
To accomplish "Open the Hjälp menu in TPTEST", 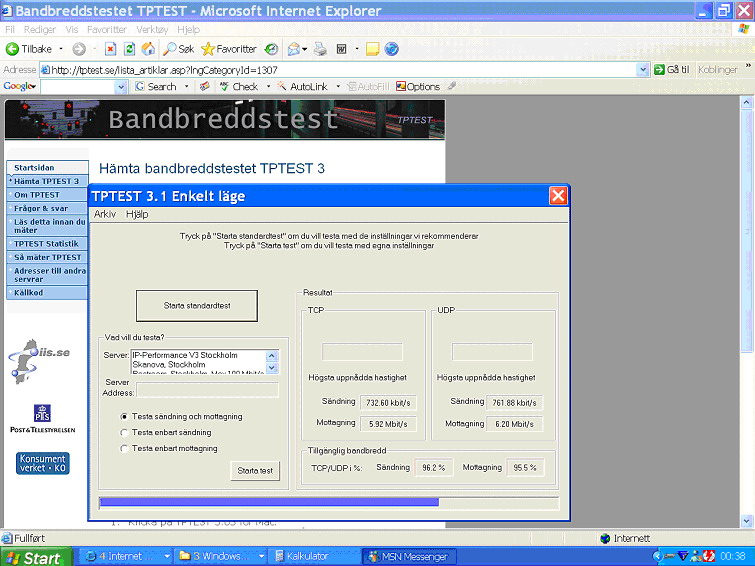I will 137,214.
